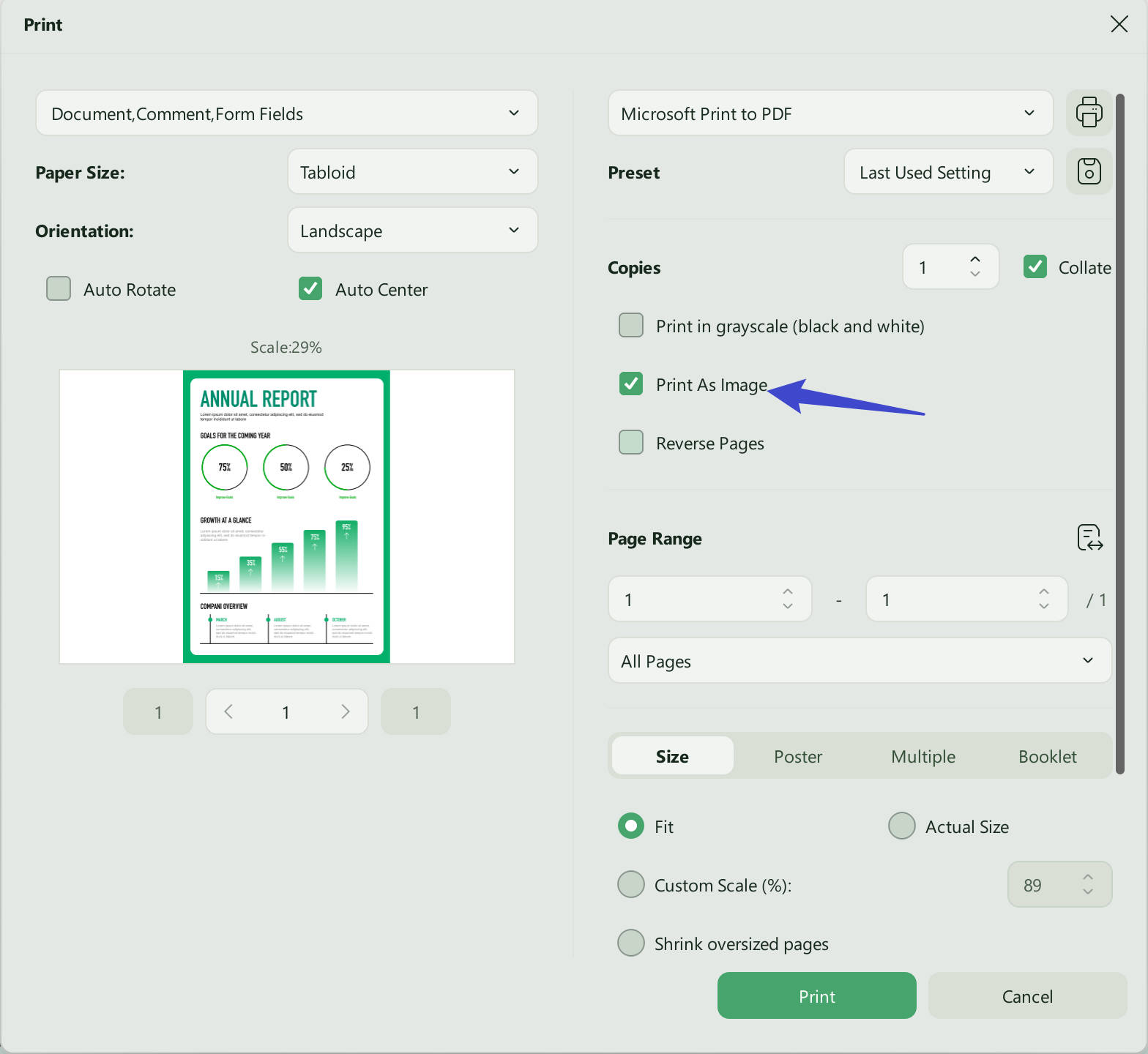Click the swap page range icon
This screenshot has height=1054, width=1148.
pyautogui.click(x=1089, y=538)
